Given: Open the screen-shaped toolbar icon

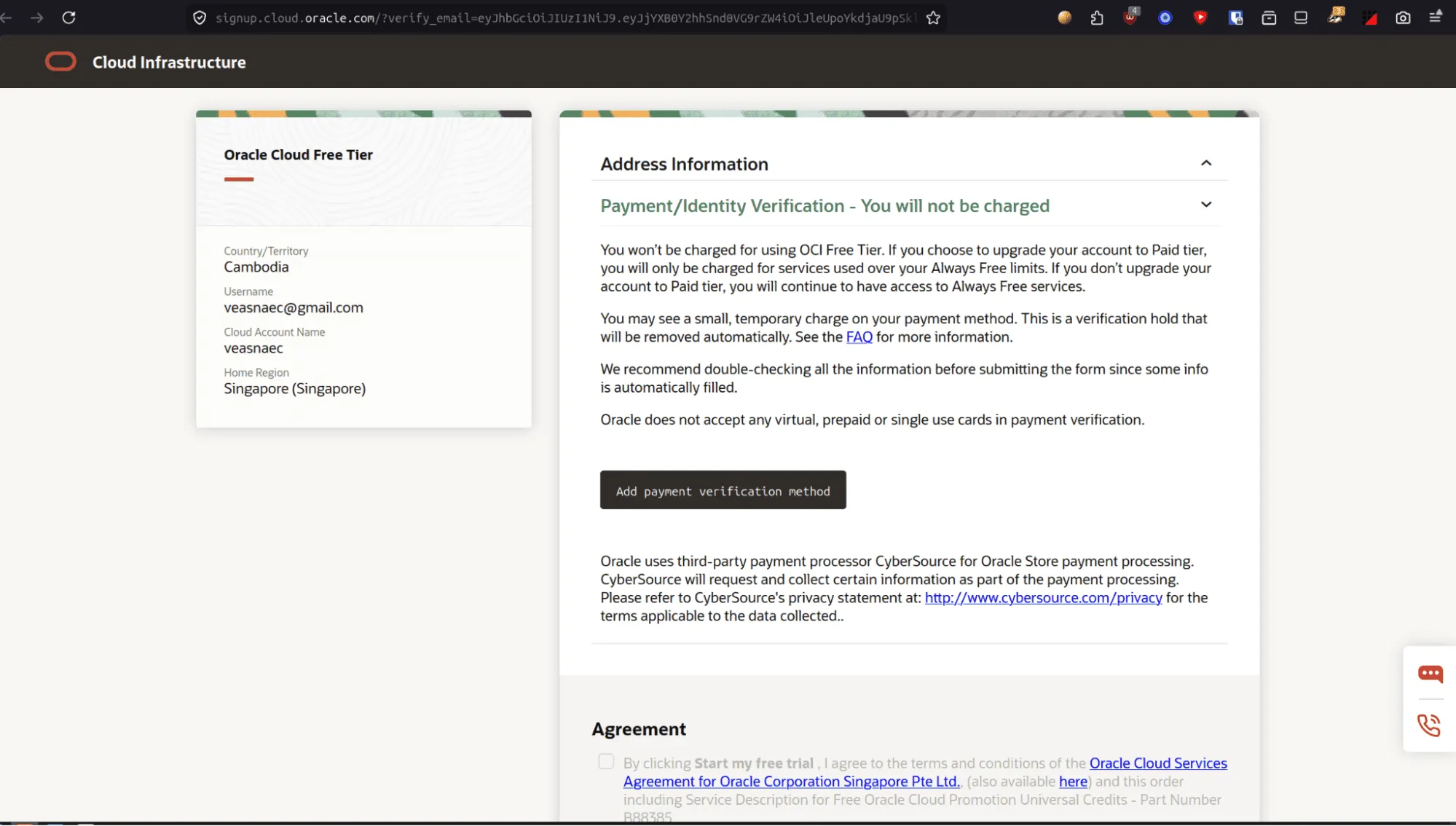Looking at the screenshot, I should [x=1301, y=17].
